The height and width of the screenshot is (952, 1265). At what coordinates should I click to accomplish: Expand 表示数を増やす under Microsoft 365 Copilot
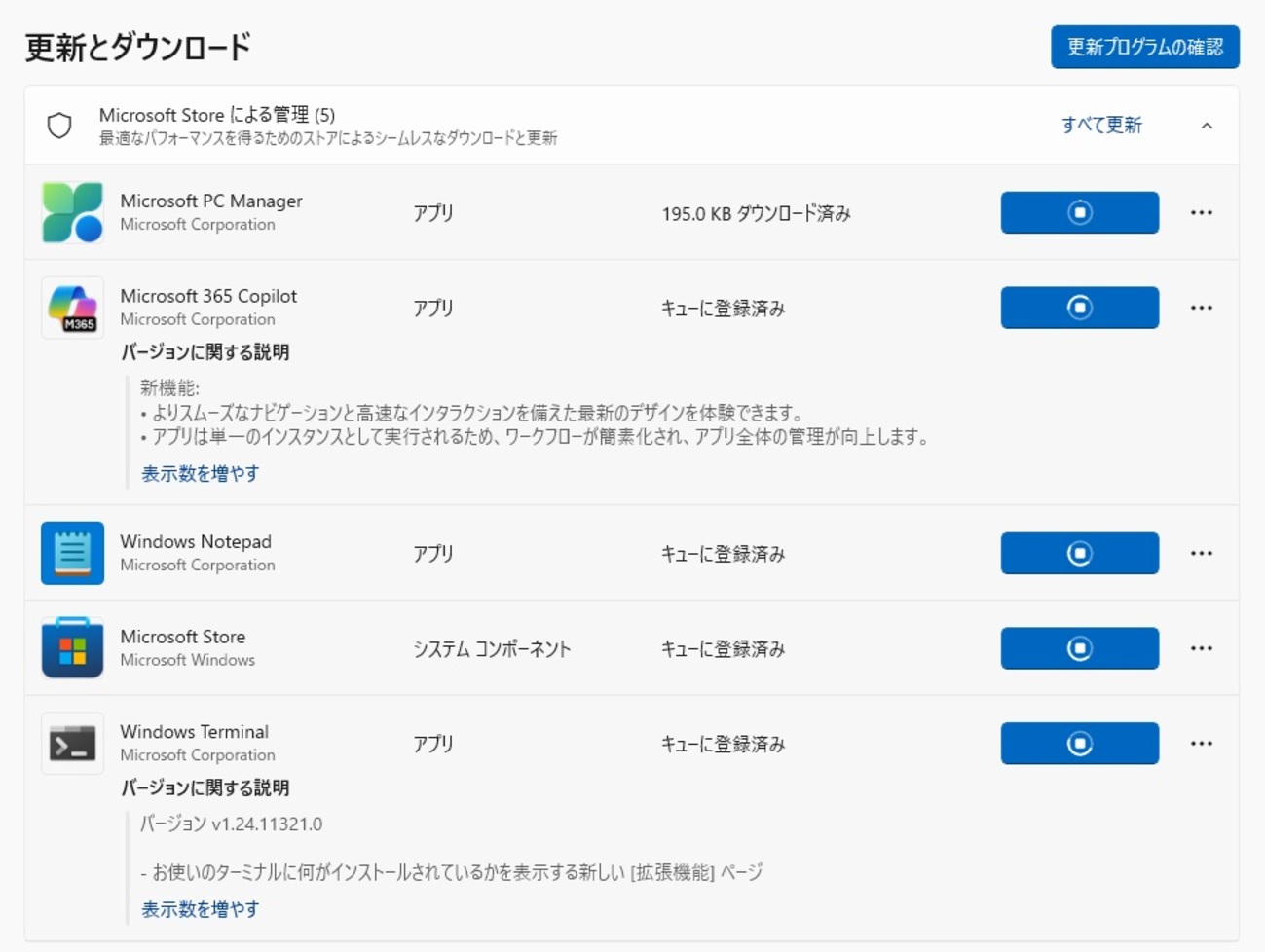(201, 473)
